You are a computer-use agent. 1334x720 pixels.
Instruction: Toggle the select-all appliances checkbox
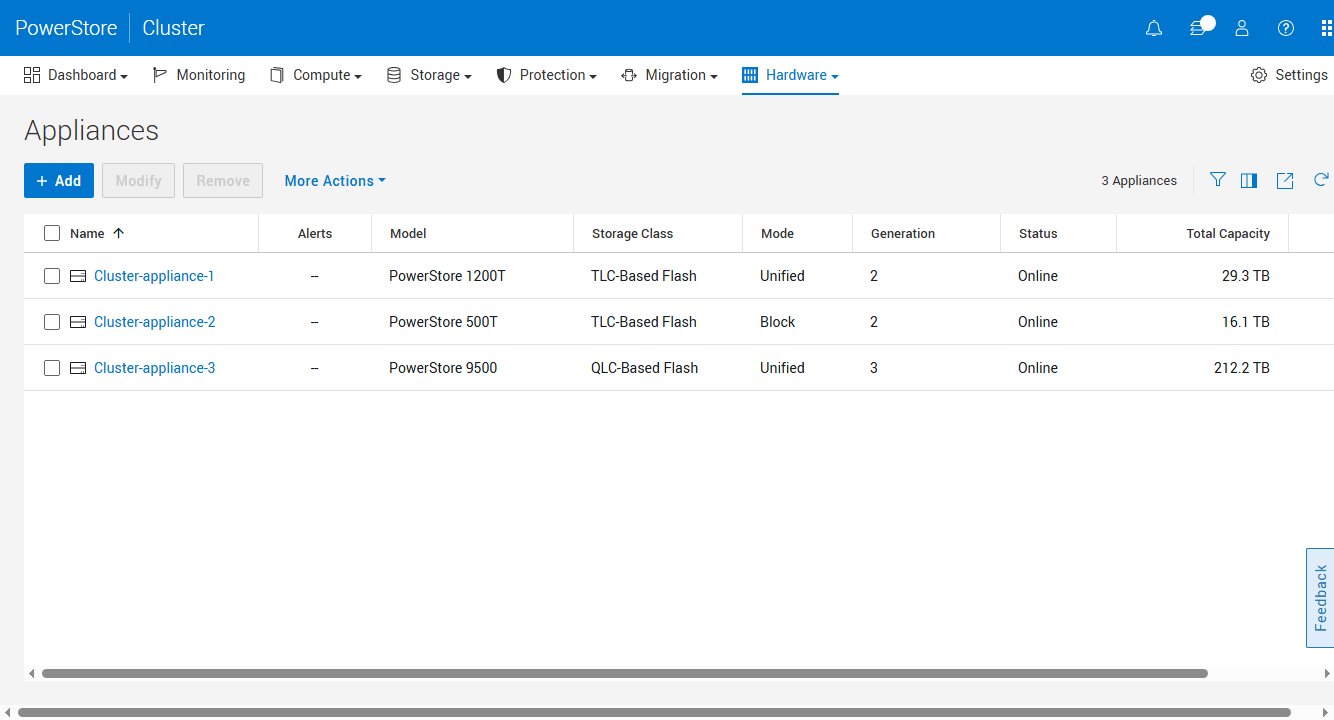(52, 233)
